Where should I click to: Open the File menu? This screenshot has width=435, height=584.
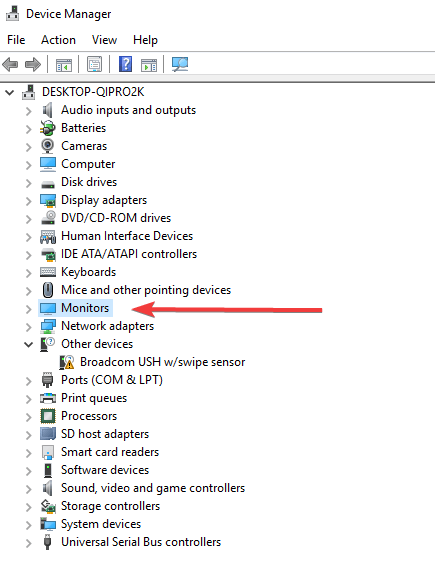pyautogui.click(x=16, y=40)
